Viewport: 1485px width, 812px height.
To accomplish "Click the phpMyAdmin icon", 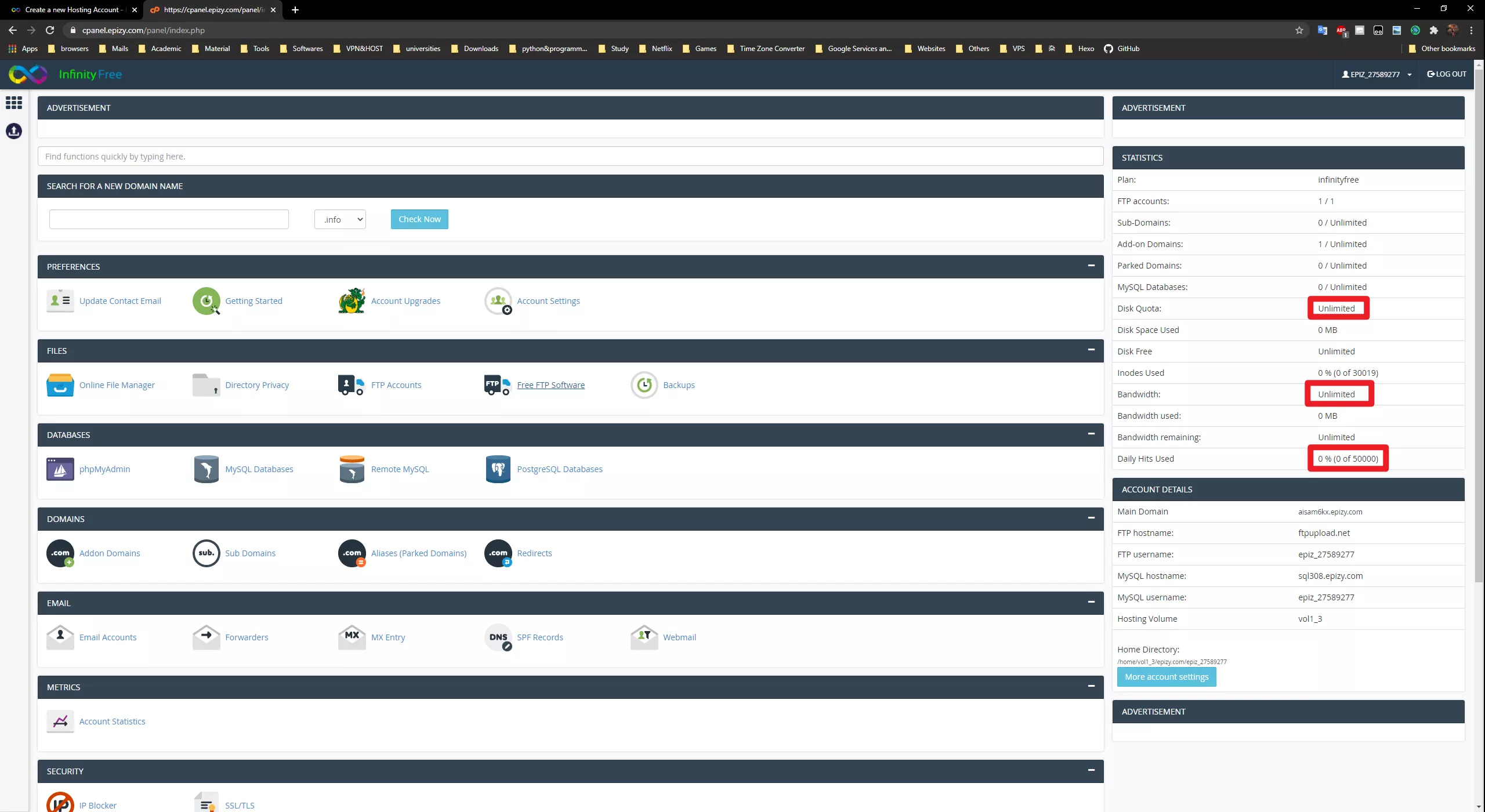I will coord(60,469).
